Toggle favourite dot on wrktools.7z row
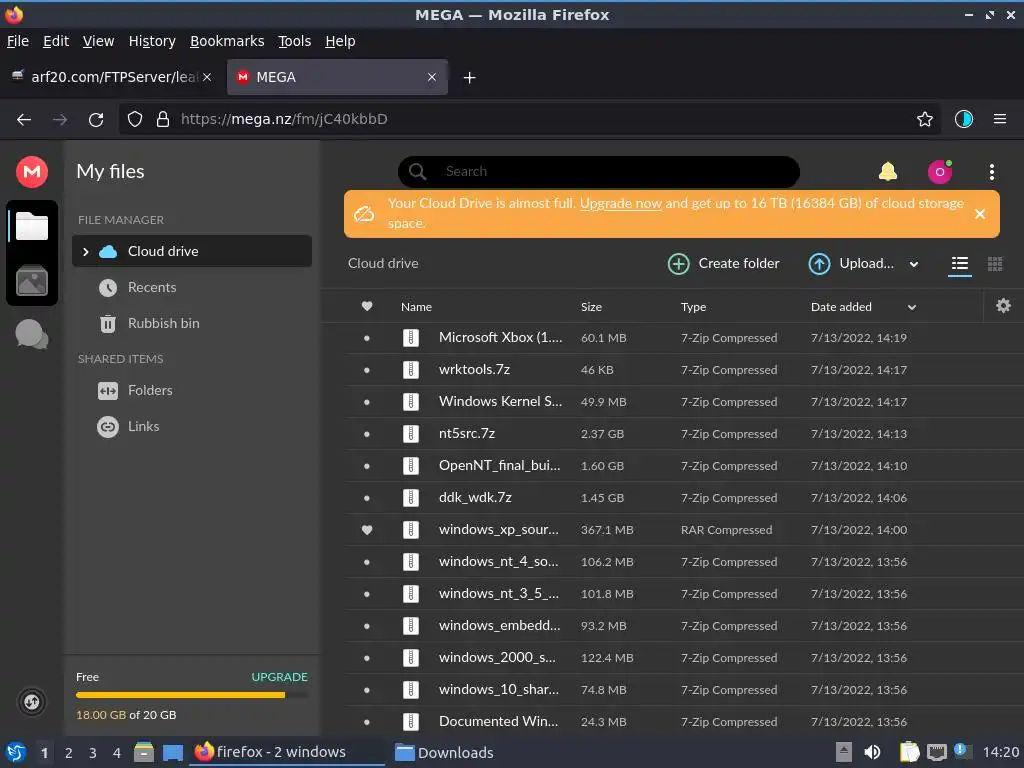 (367, 370)
